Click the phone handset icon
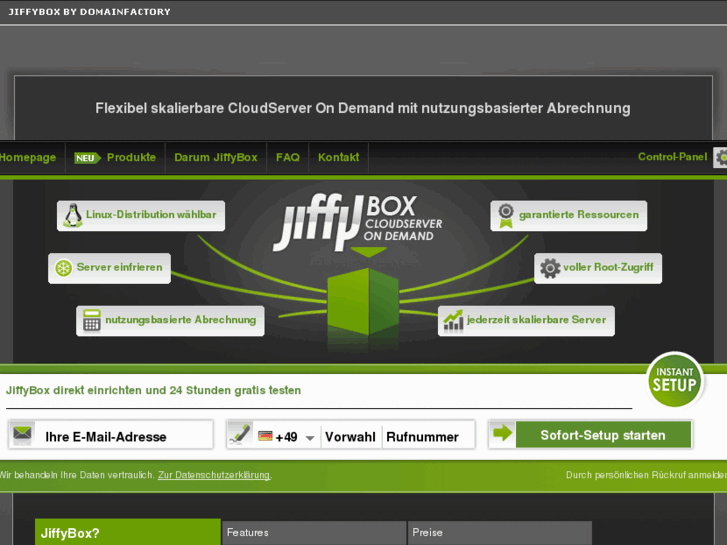 [x=240, y=434]
